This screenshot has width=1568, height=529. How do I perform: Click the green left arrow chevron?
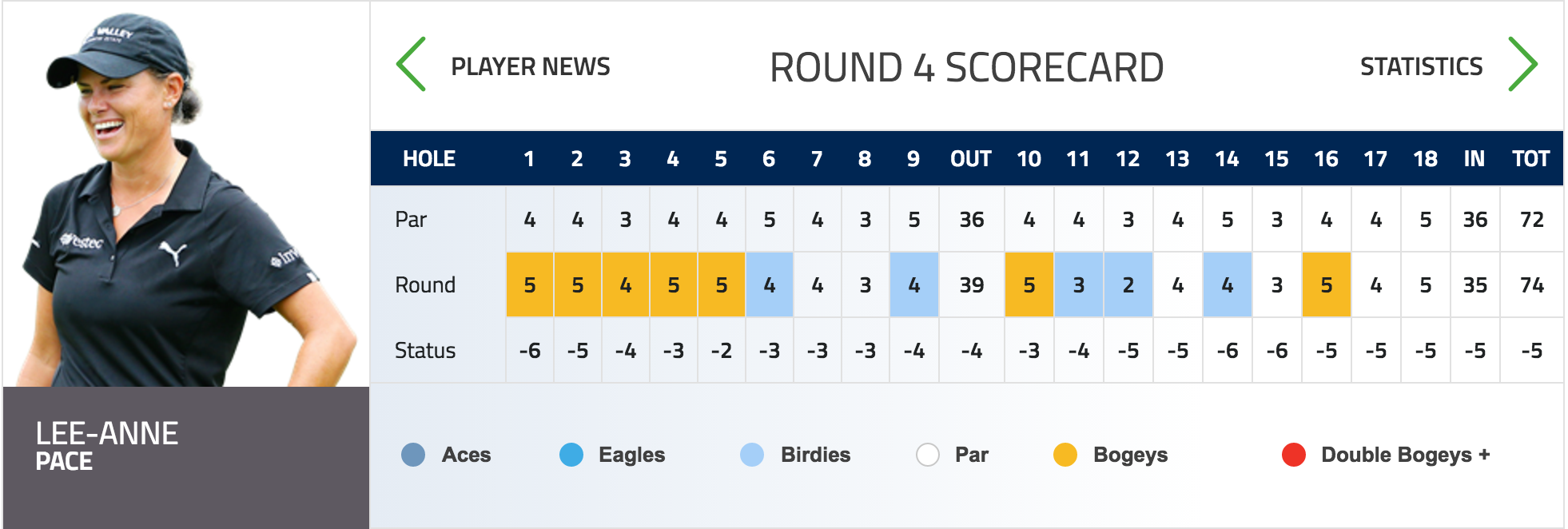click(412, 64)
